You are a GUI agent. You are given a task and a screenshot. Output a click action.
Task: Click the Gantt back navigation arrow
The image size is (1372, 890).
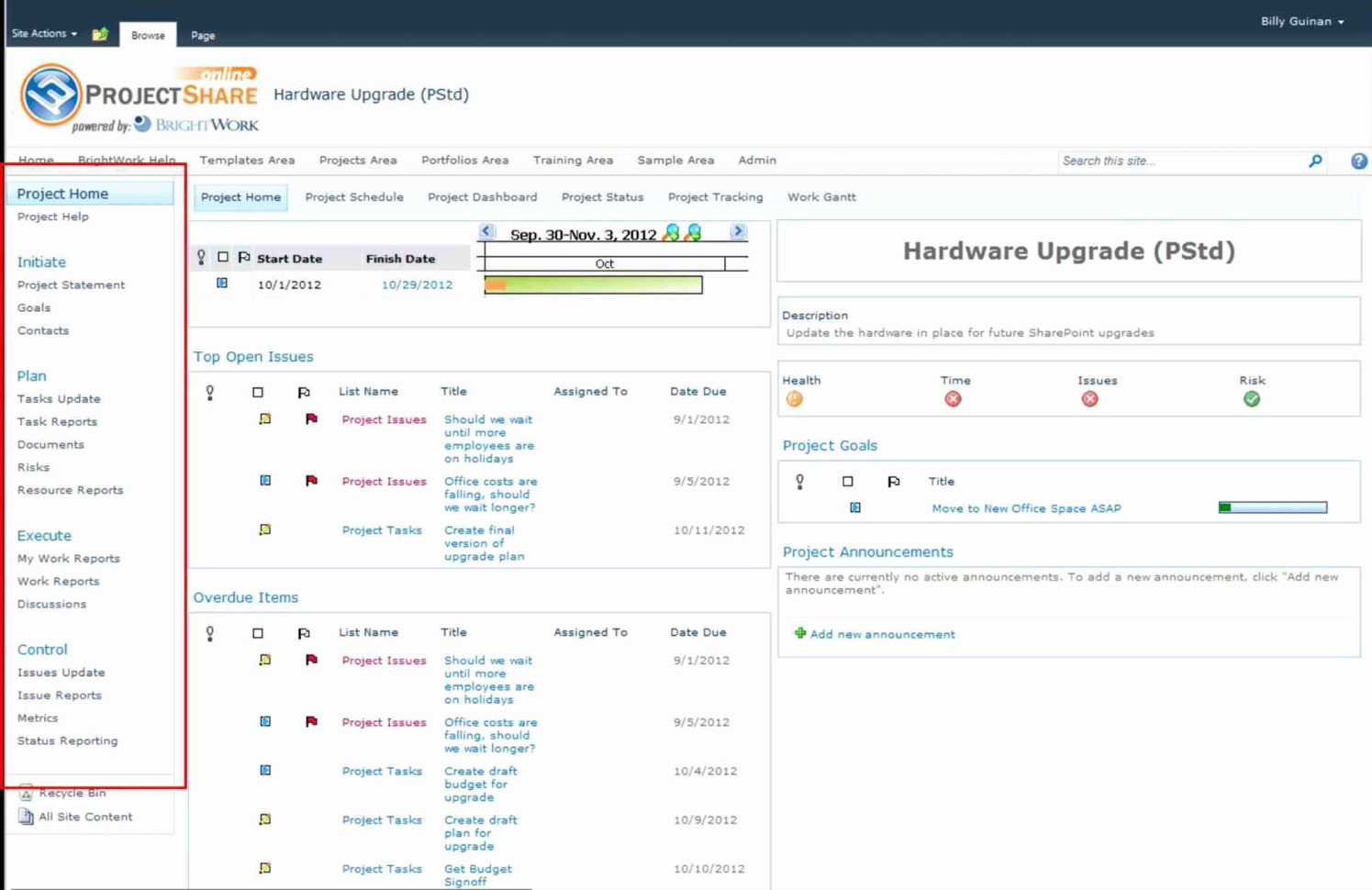487,231
